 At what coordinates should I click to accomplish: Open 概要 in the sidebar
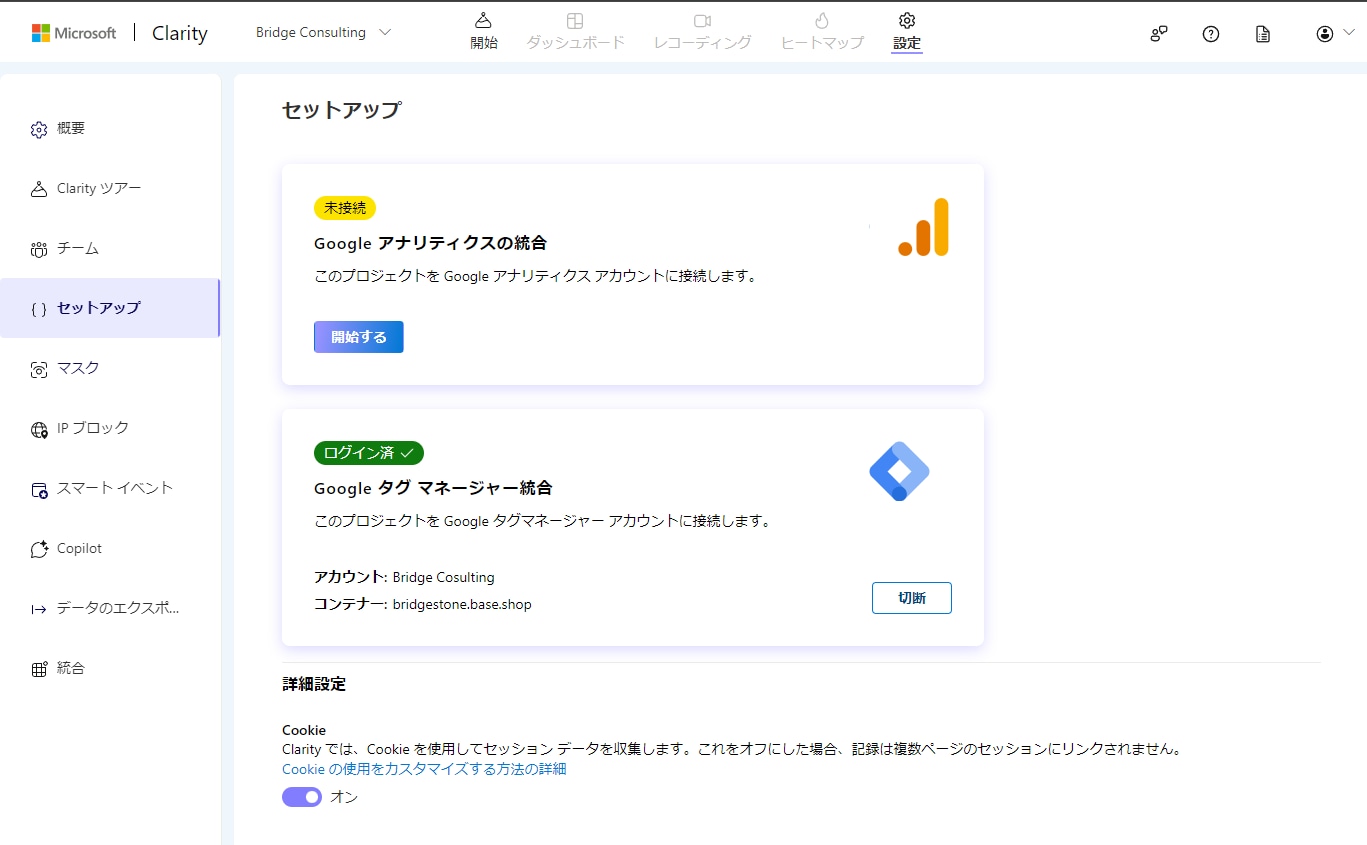(110, 128)
